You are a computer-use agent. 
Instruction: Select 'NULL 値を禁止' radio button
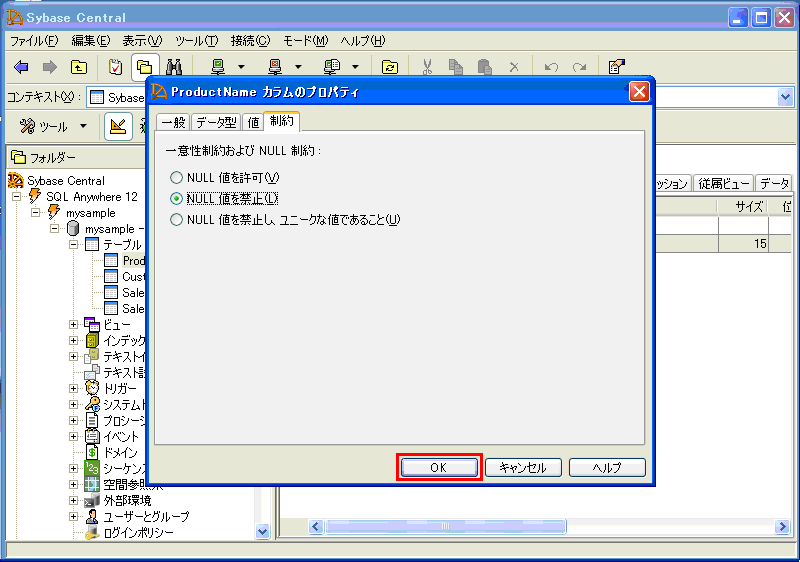click(x=177, y=199)
